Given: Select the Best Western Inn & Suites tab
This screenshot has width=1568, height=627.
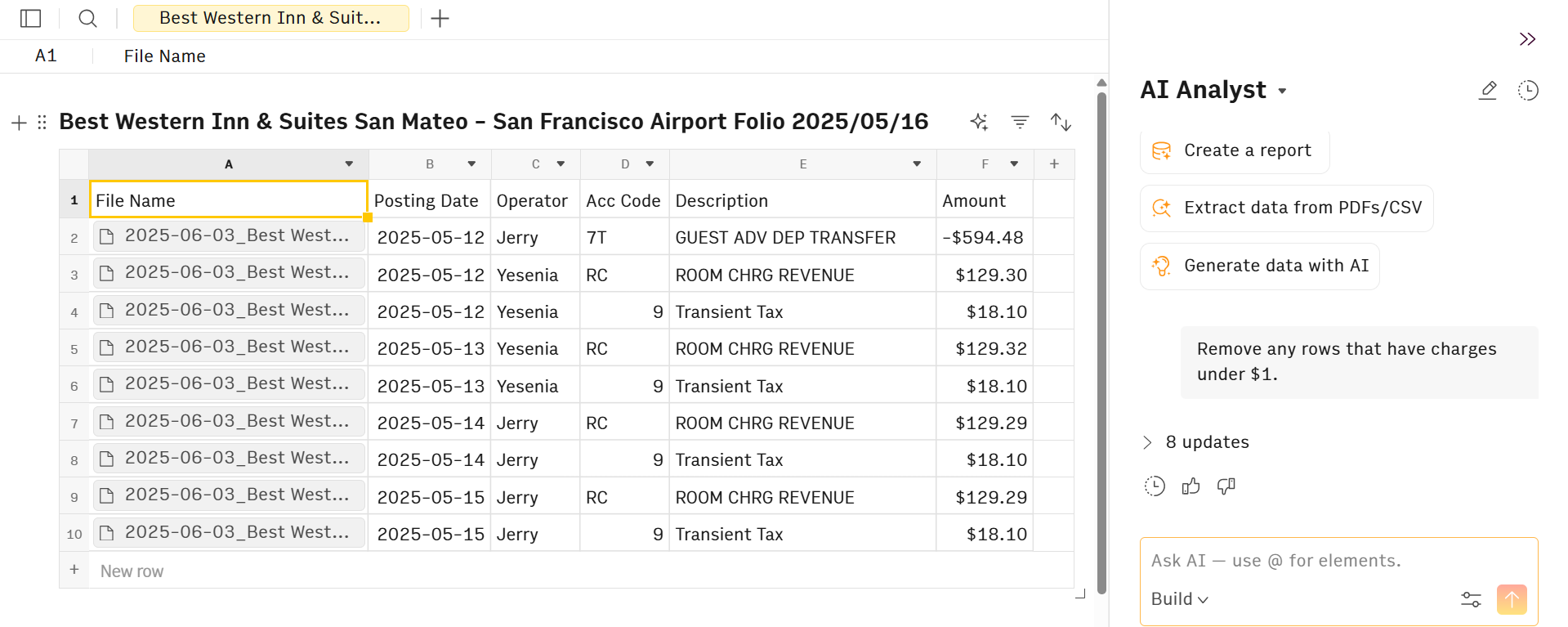Looking at the screenshot, I should [270, 18].
